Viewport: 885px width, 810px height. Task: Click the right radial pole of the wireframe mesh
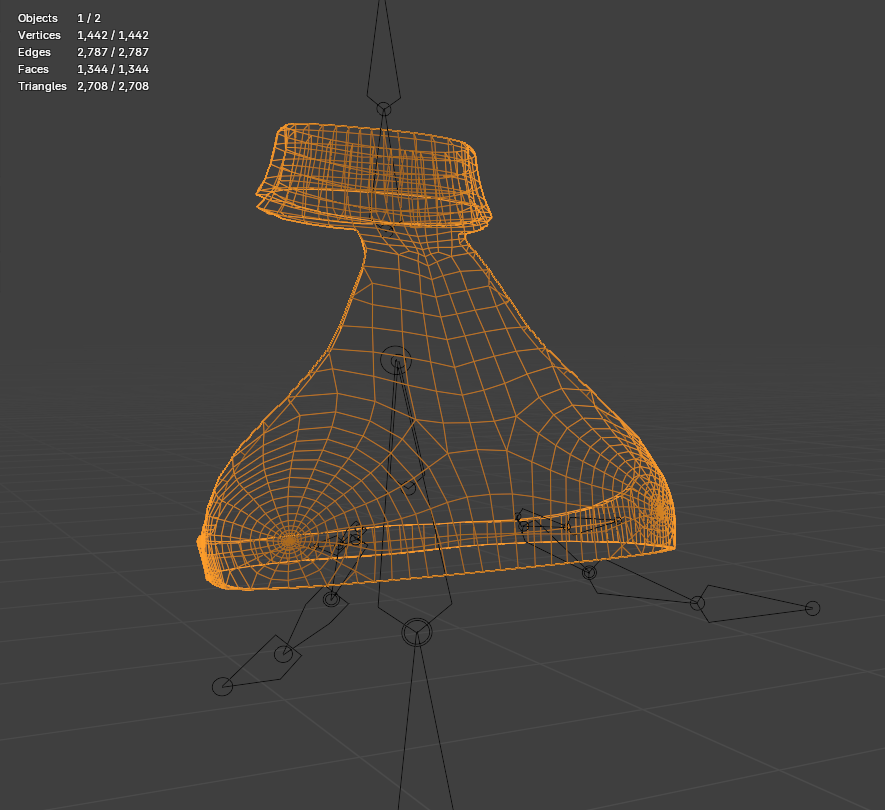pyautogui.click(x=659, y=510)
